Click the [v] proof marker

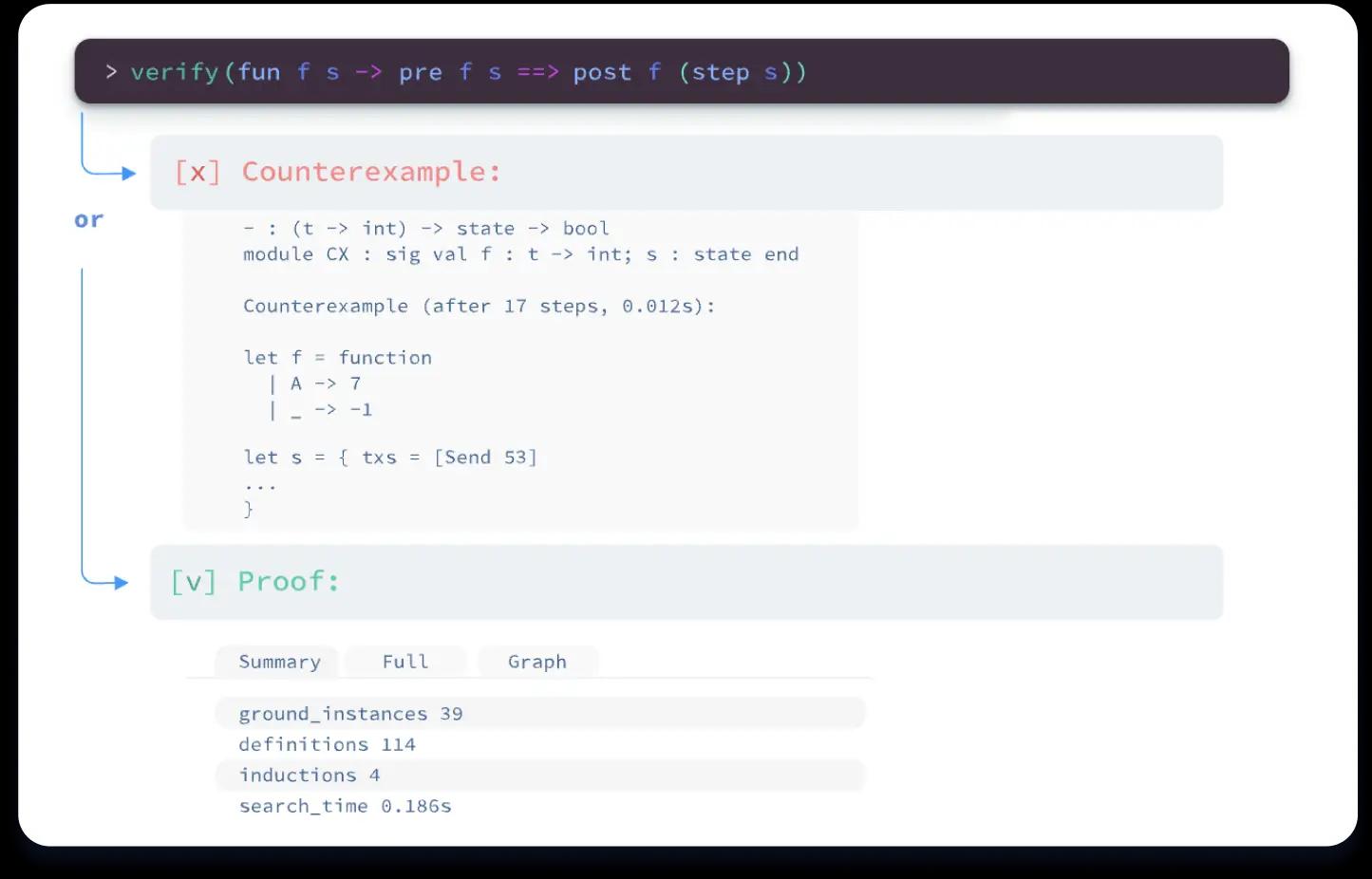[x=194, y=582]
